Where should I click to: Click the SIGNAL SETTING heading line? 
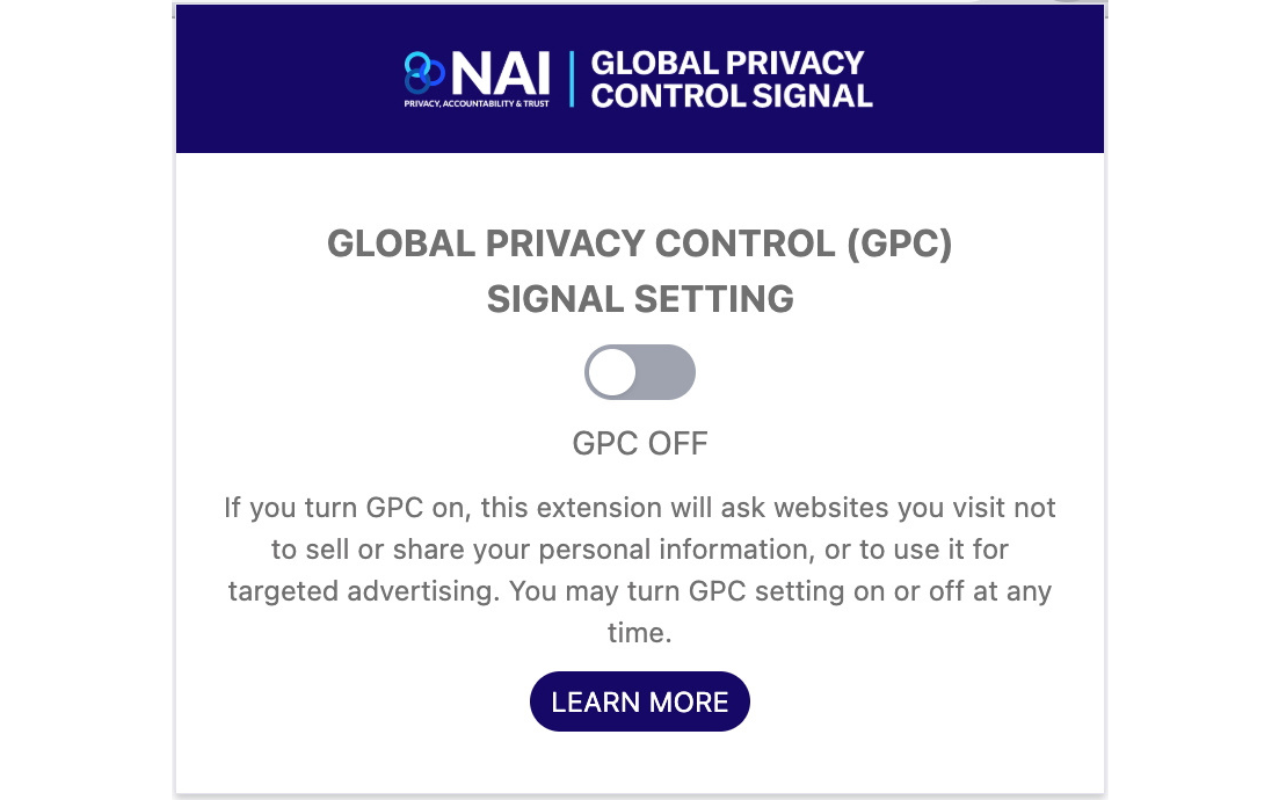[640, 299]
